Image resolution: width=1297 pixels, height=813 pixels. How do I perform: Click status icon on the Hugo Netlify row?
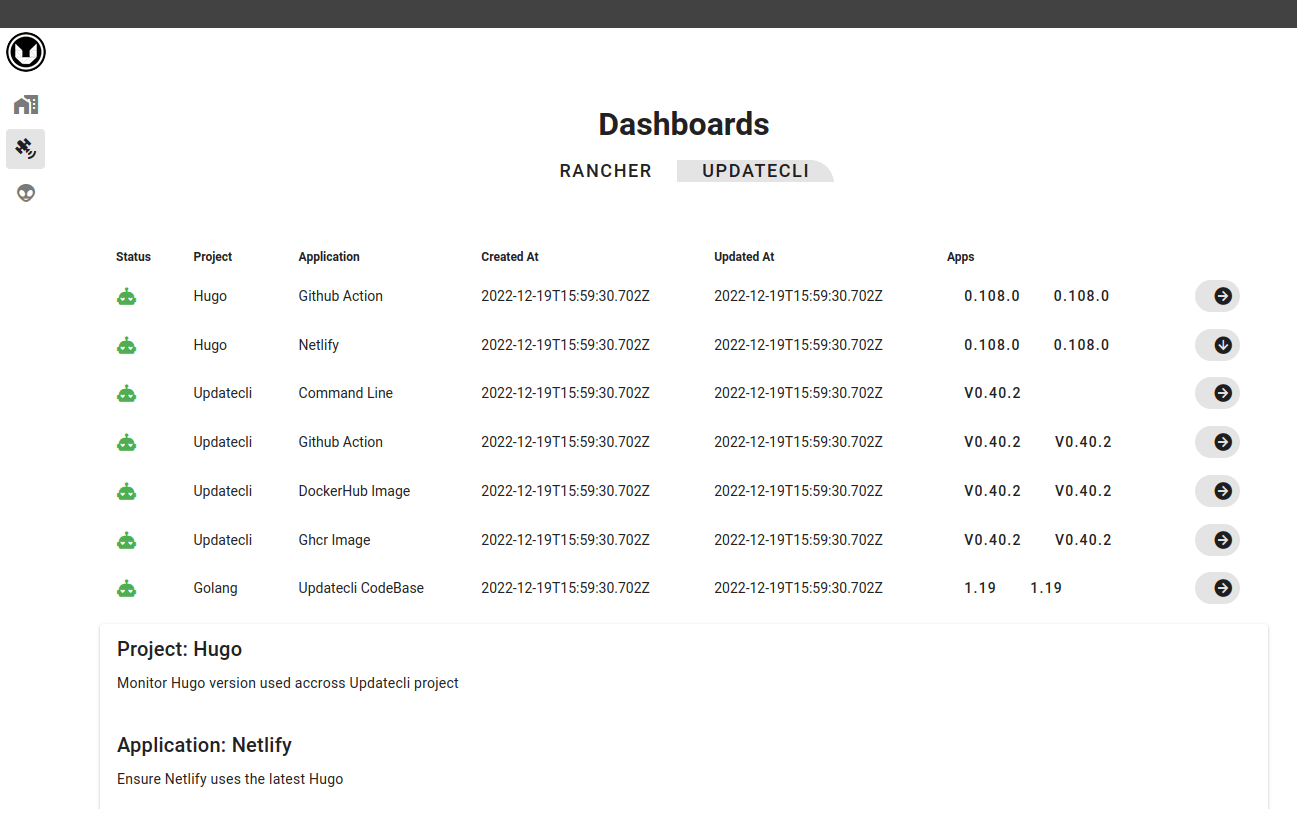[x=126, y=345]
